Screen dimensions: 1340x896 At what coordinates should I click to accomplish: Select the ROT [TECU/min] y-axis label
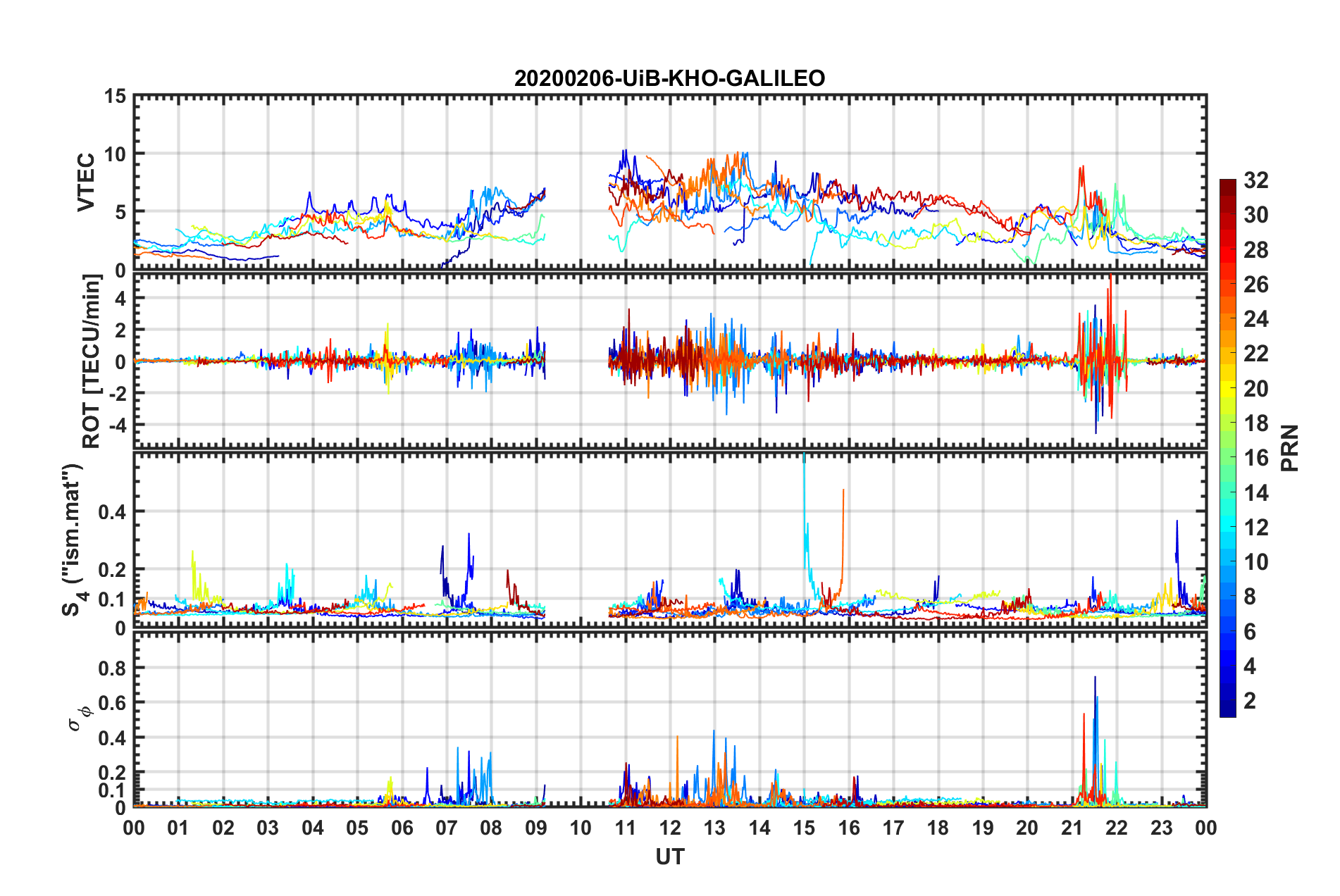pos(92,361)
